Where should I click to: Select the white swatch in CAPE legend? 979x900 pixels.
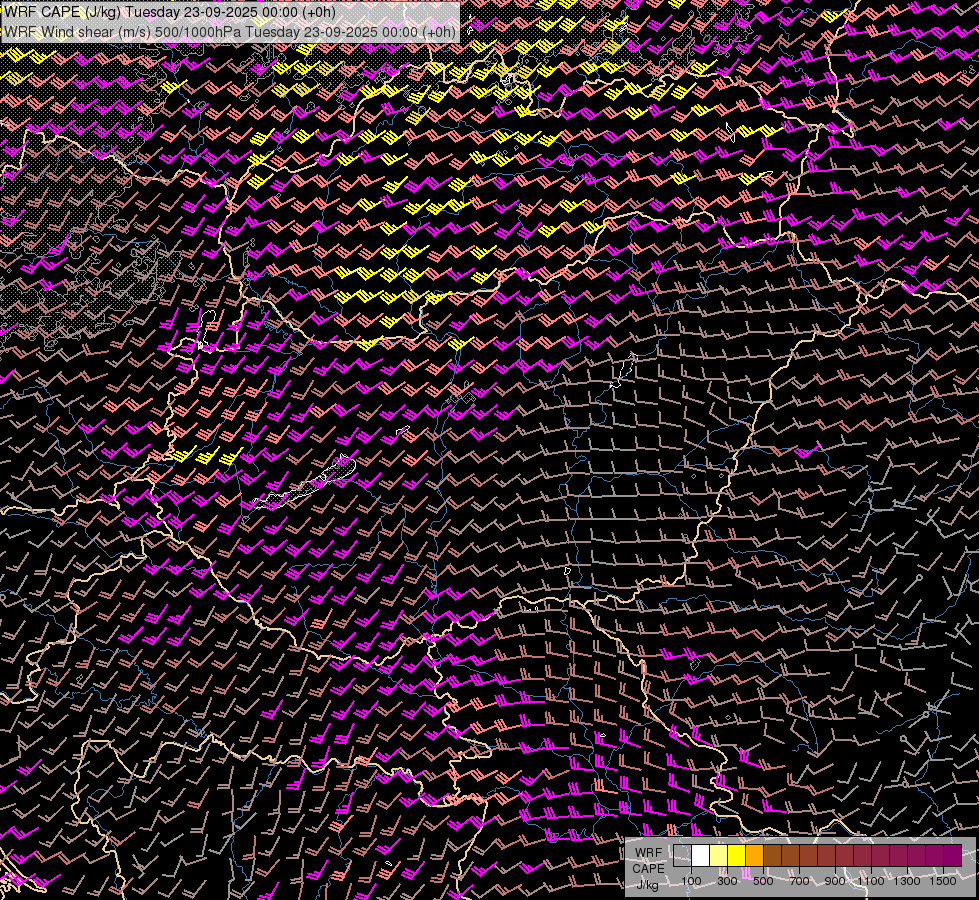[x=701, y=856]
